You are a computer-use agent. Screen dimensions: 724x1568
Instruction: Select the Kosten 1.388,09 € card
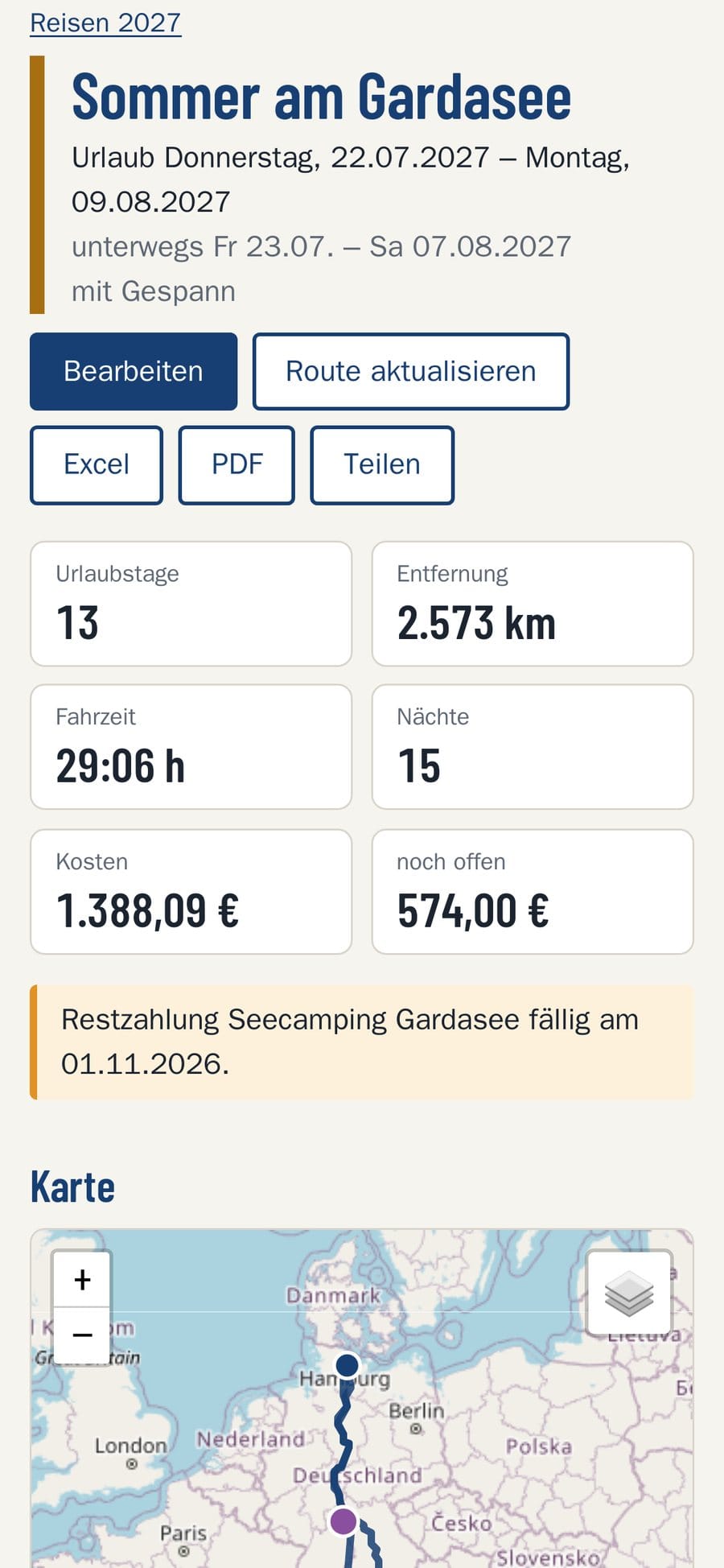click(191, 892)
